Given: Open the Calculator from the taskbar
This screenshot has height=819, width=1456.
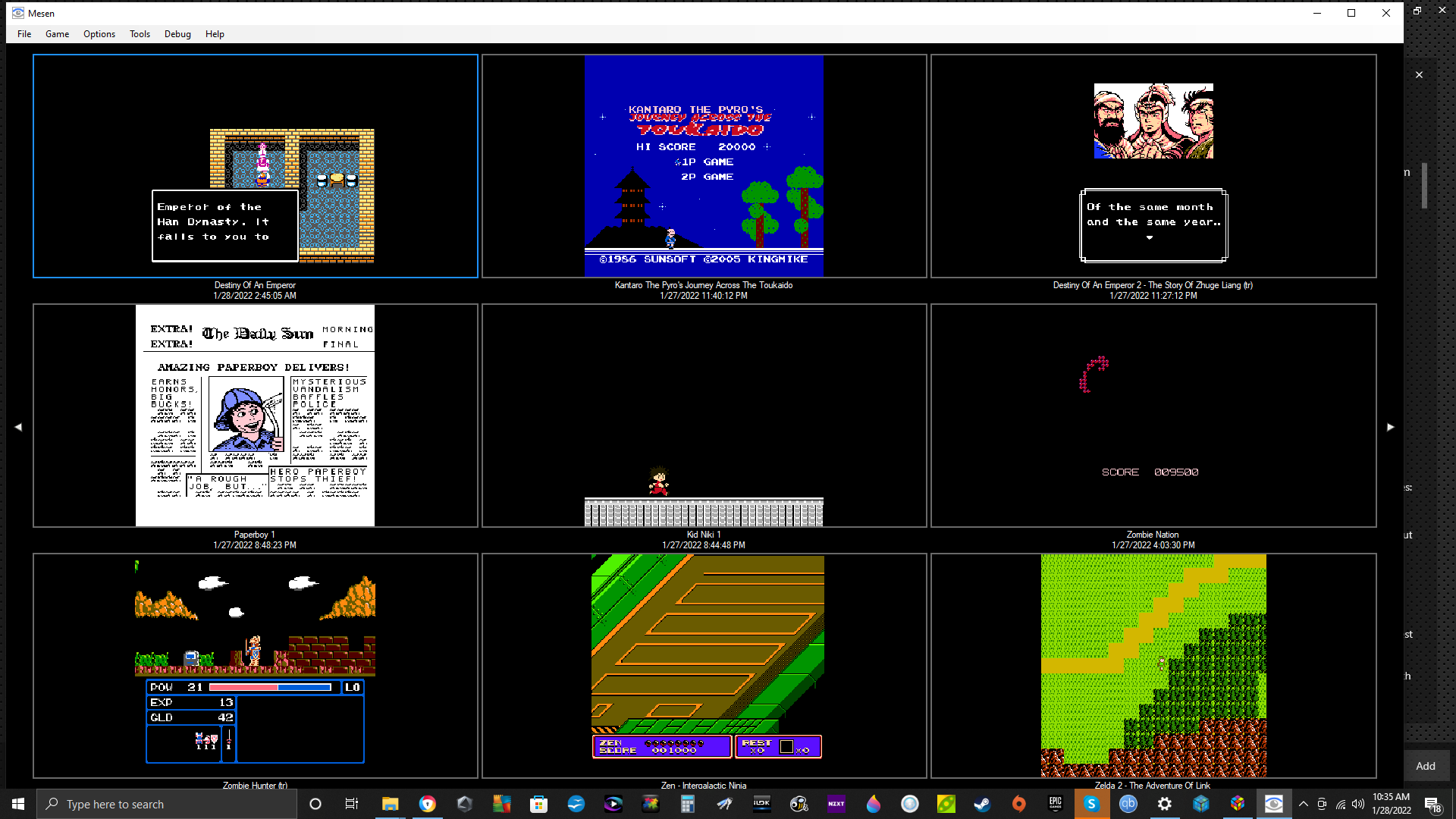Looking at the screenshot, I should point(688,804).
